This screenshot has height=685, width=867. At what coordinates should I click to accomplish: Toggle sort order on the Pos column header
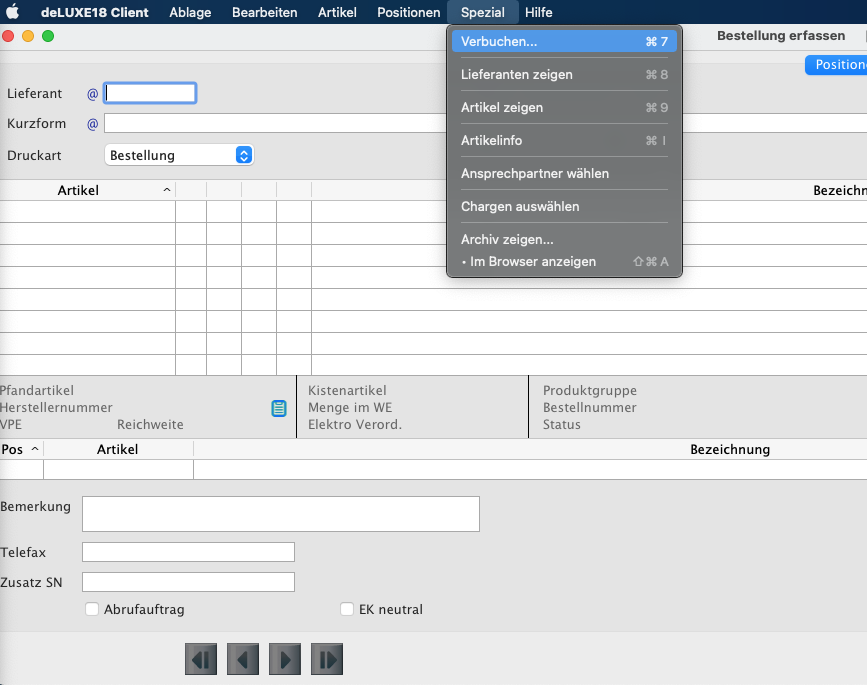[35, 449]
